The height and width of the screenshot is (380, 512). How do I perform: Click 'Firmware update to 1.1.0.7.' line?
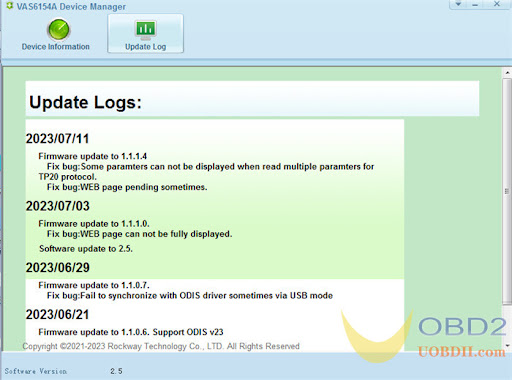click(94, 285)
